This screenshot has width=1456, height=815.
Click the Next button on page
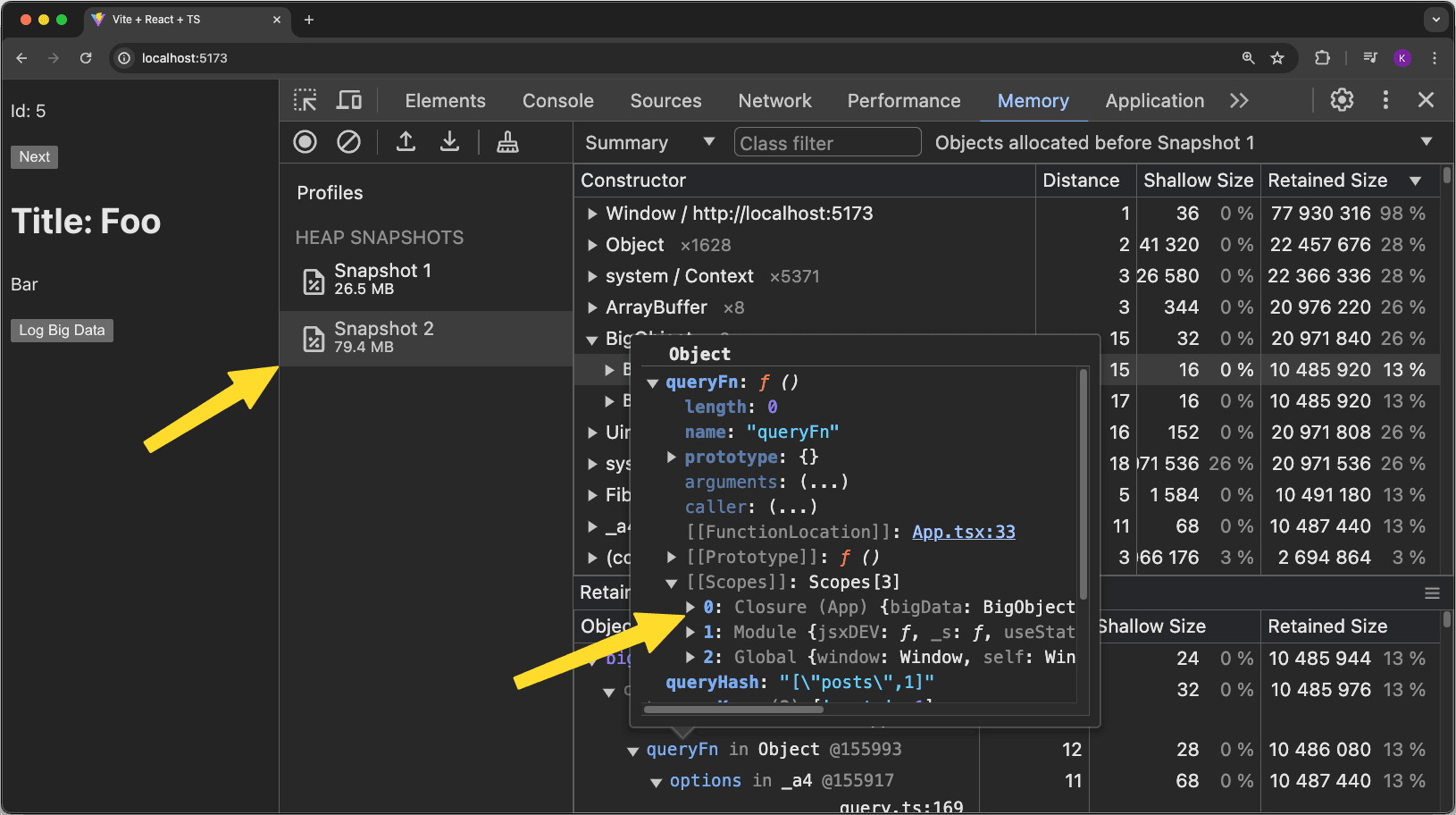point(35,157)
